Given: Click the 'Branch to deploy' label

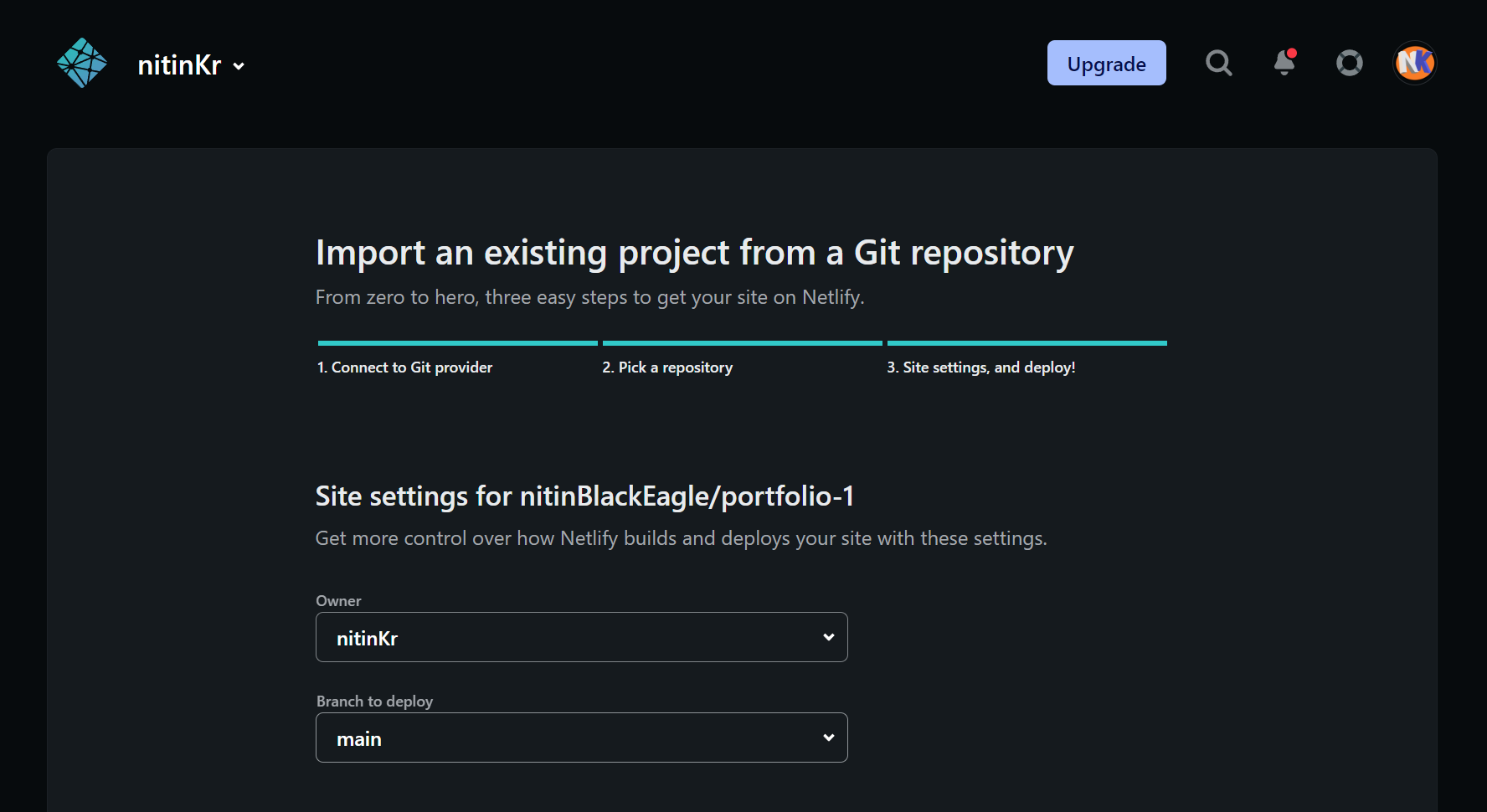Looking at the screenshot, I should (374, 702).
